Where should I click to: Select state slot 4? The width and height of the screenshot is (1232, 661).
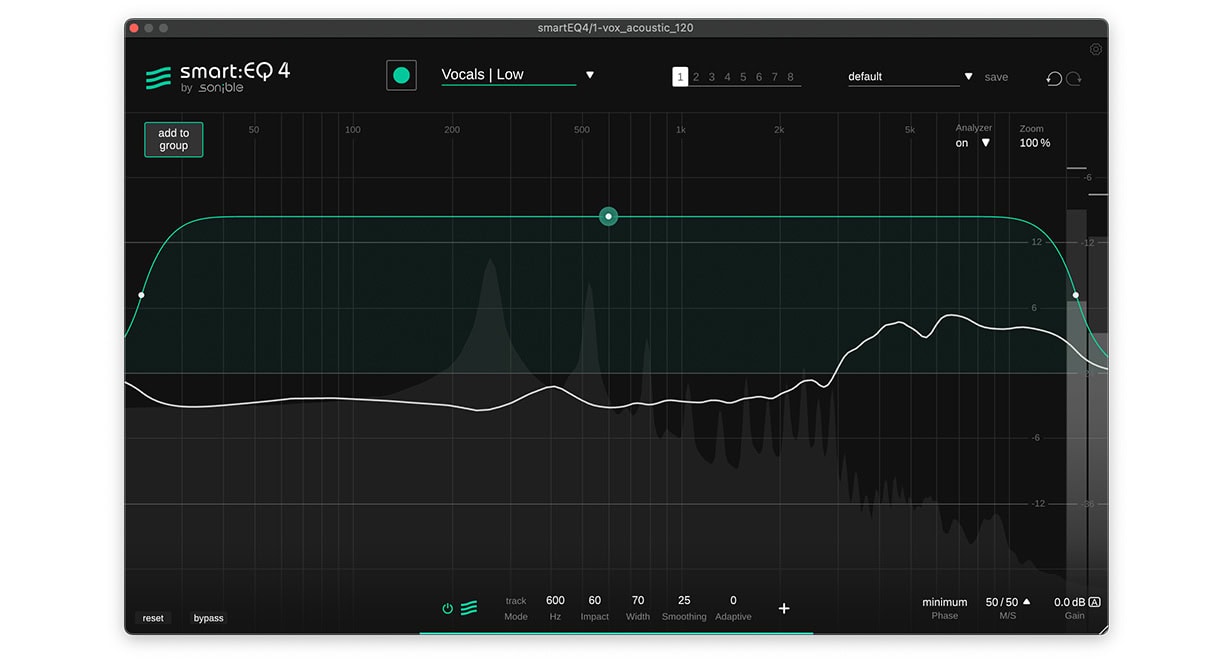point(727,77)
